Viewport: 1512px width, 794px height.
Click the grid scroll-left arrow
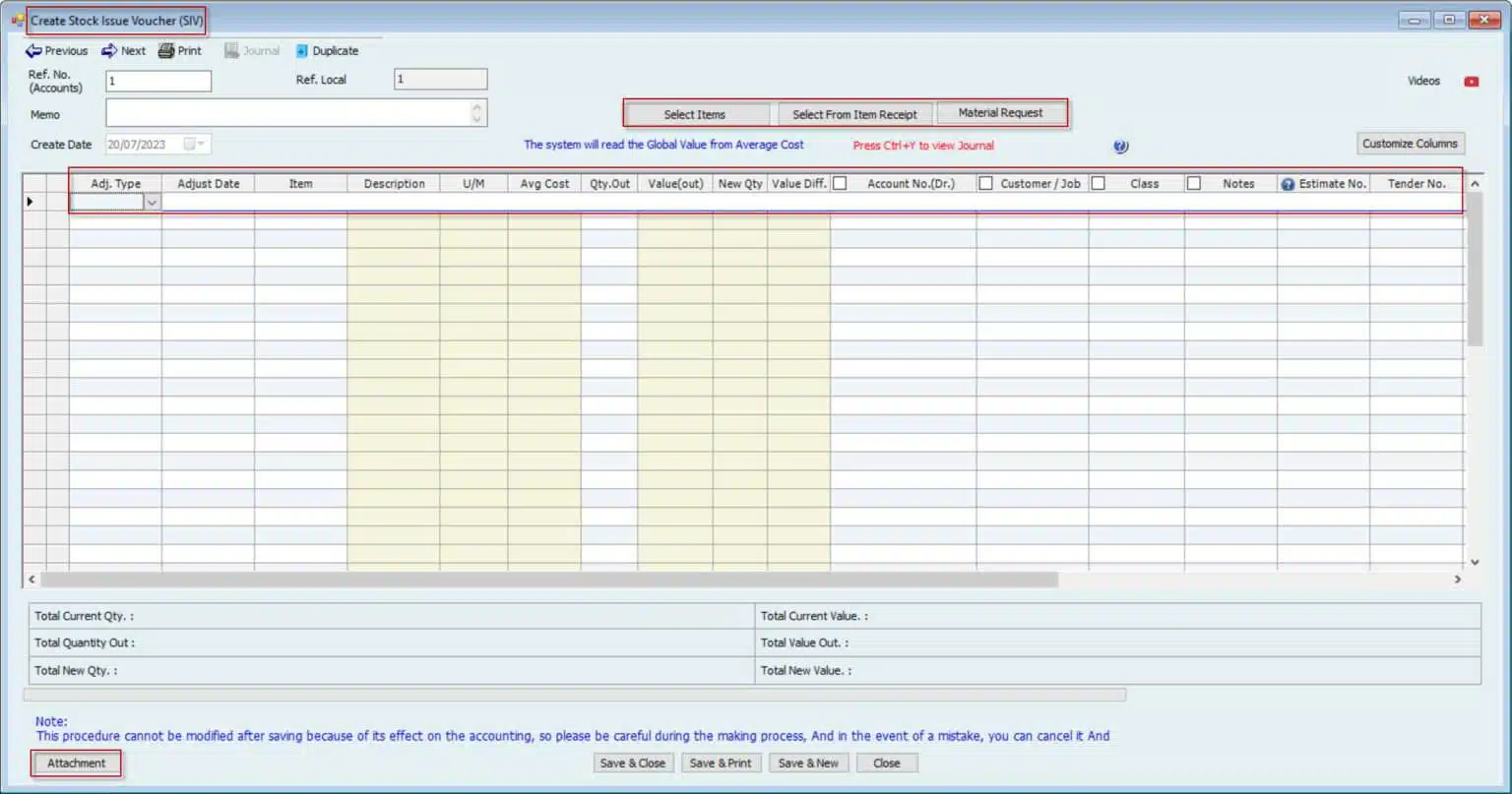click(31, 580)
